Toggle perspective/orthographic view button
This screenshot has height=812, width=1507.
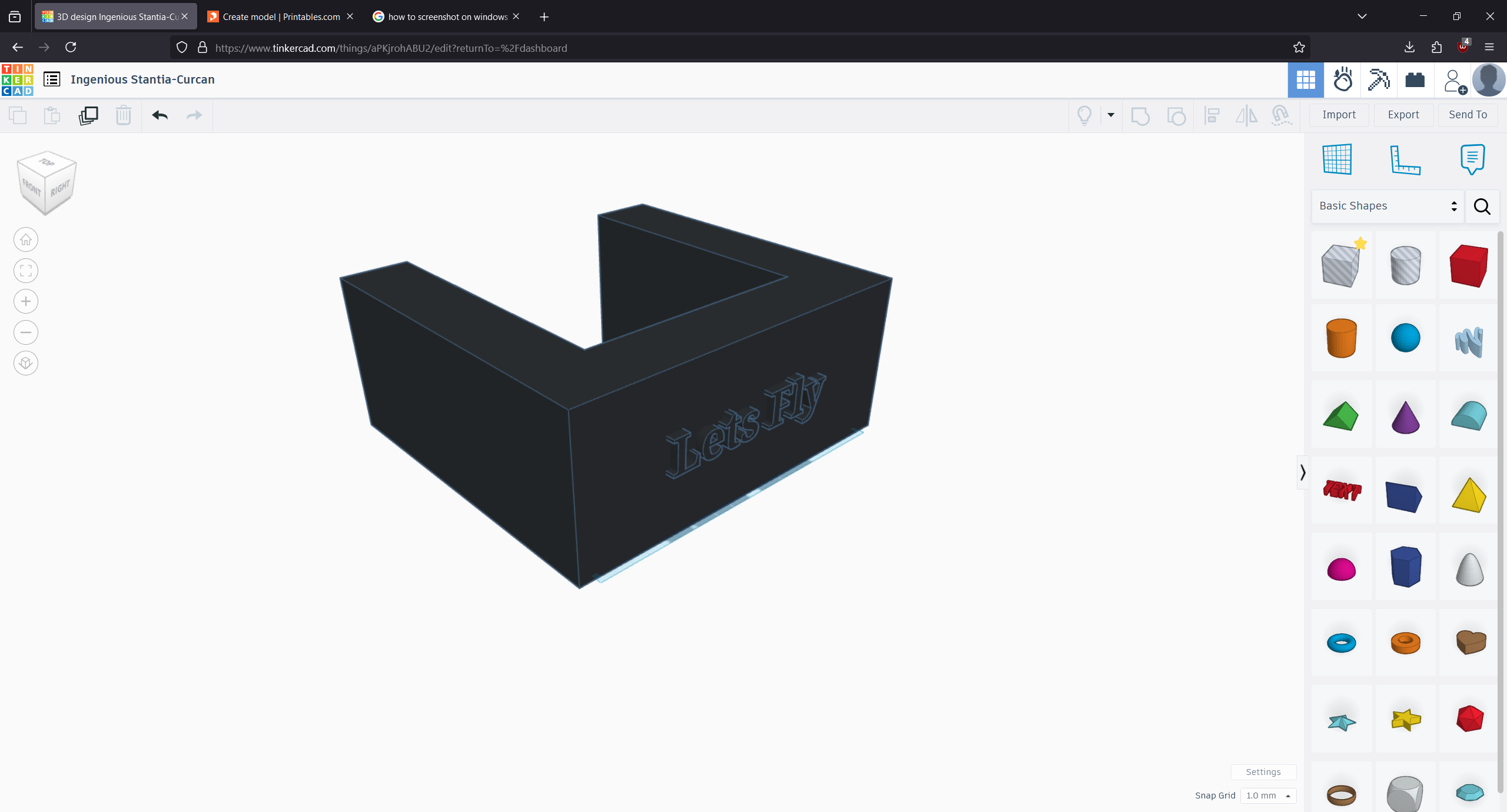pyautogui.click(x=26, y=363)
